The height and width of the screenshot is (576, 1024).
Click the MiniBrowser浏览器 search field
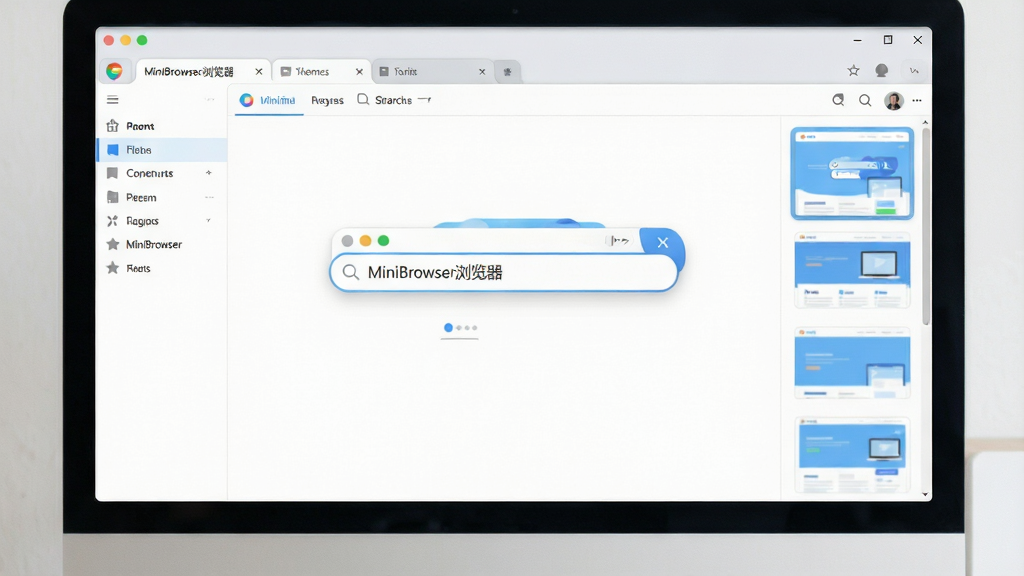click(504, 272)
